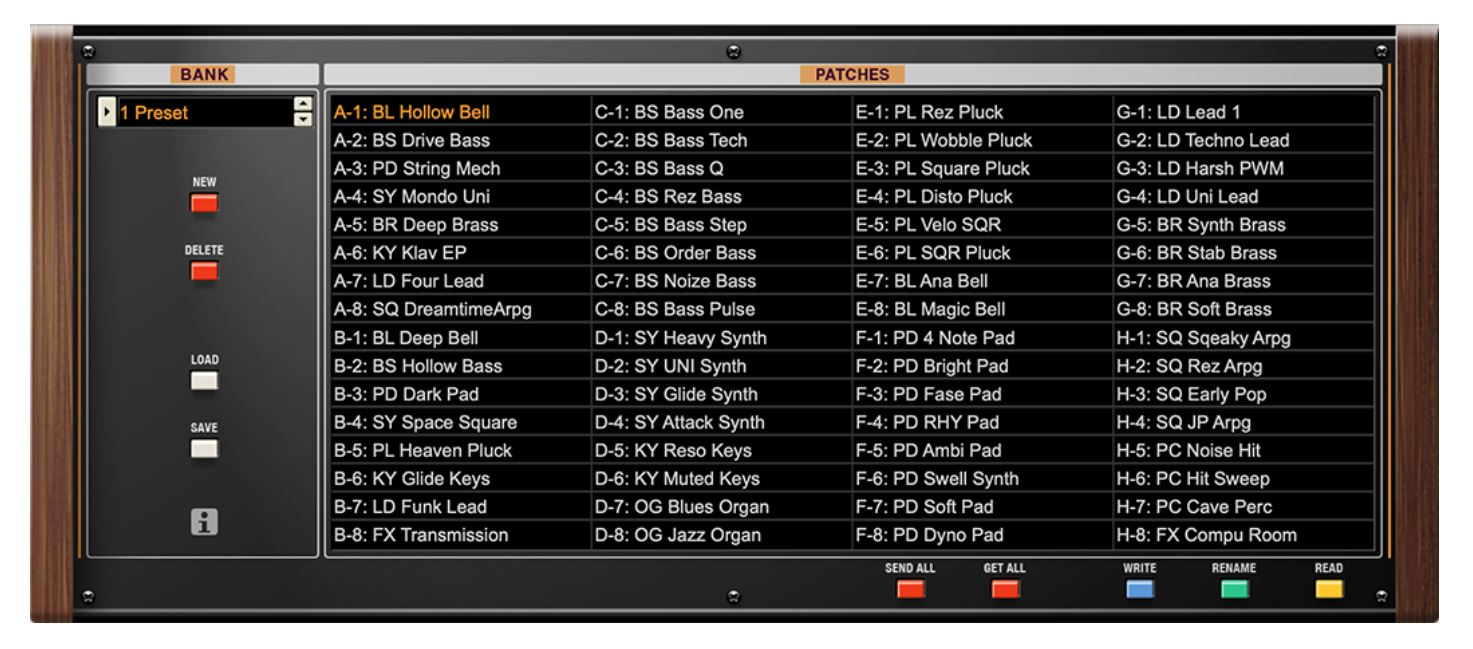Click the blue WRITE button
The image size is (1473, 649).
(x=1140, y=589)
